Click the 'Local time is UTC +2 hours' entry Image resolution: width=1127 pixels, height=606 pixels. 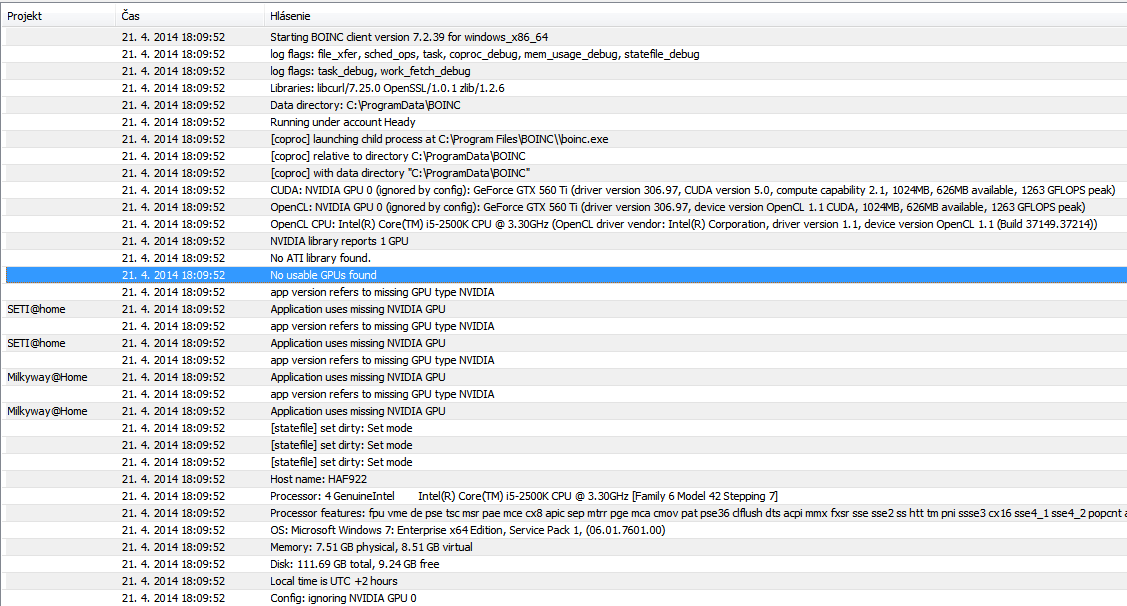coord(333,581)
